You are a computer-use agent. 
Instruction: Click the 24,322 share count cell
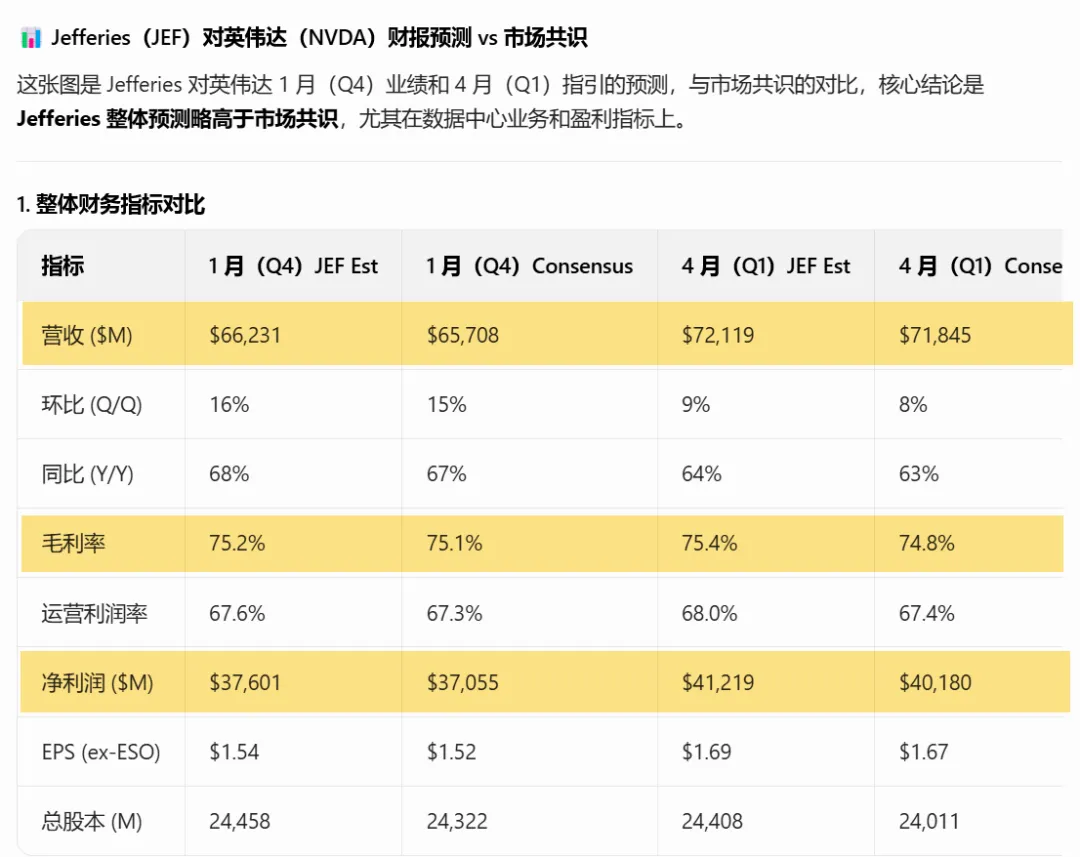pyautogui.click(x=457, y=821)
